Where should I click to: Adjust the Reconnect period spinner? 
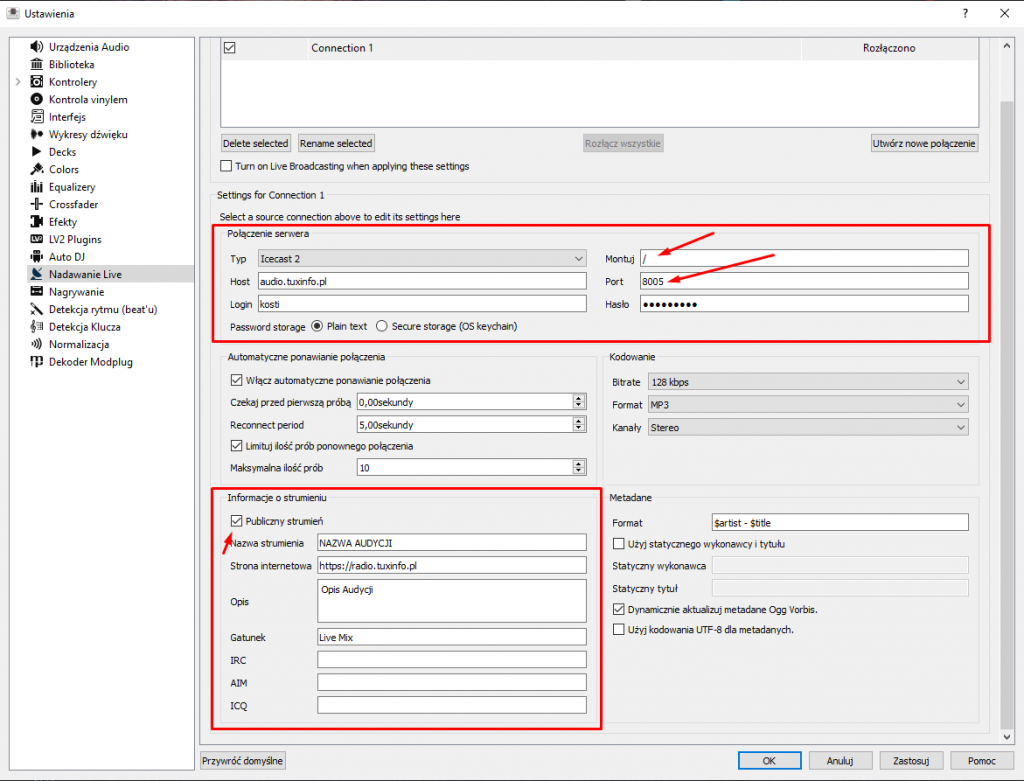coord(579,425)
